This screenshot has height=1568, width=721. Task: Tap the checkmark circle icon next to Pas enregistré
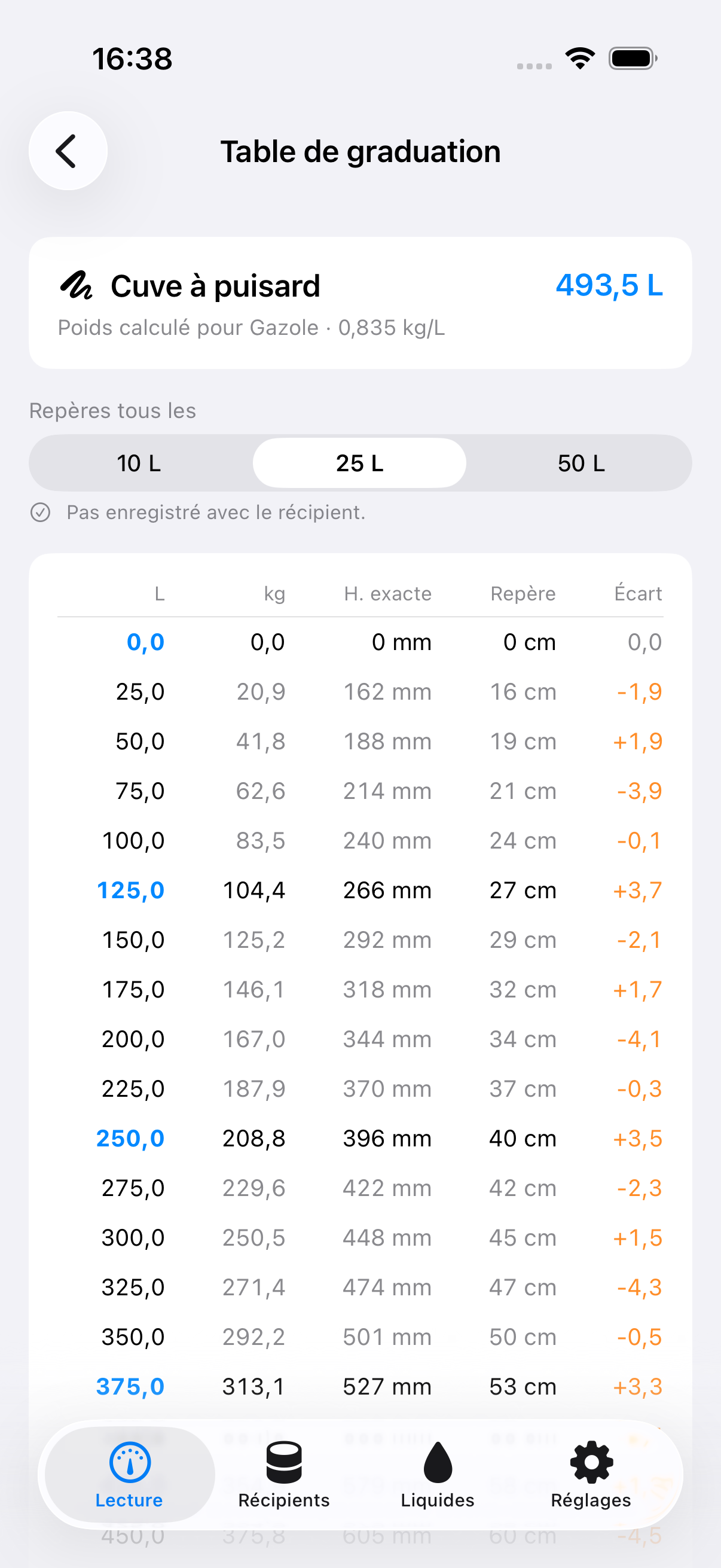tap(41, 513)
